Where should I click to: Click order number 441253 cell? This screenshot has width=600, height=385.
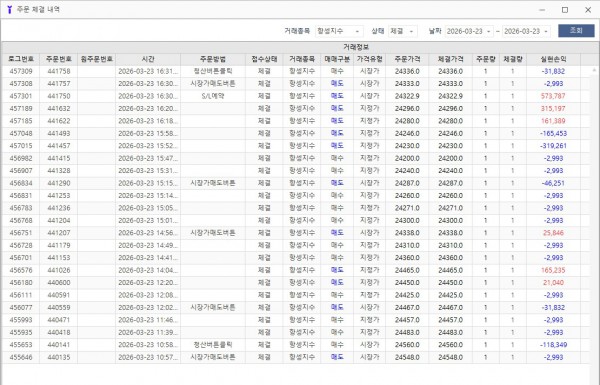pos(59,196)
